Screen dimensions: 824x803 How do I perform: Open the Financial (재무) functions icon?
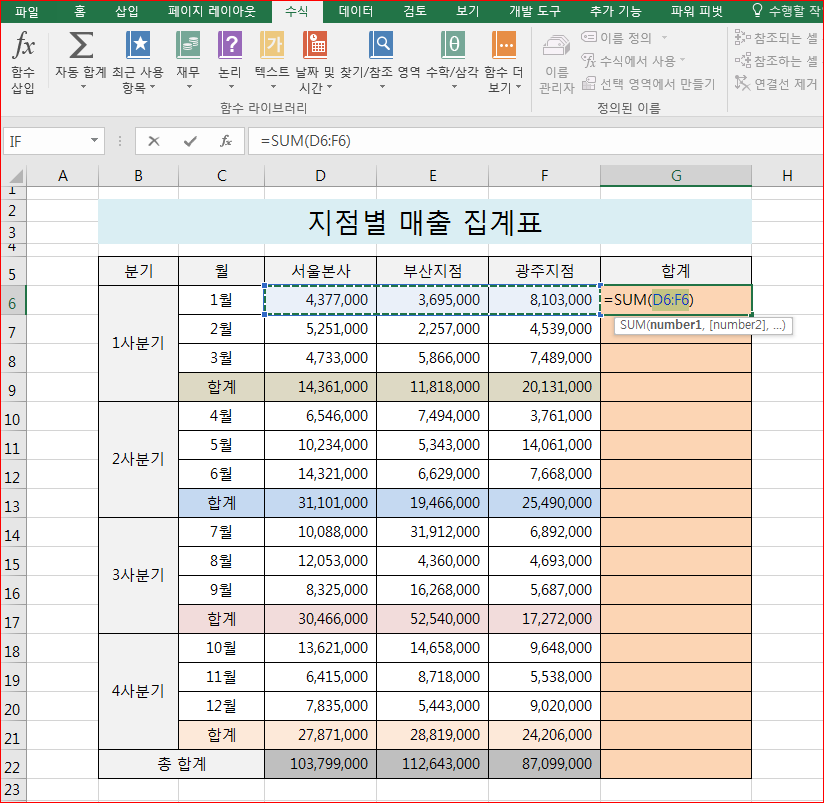(x=188, y=45)
